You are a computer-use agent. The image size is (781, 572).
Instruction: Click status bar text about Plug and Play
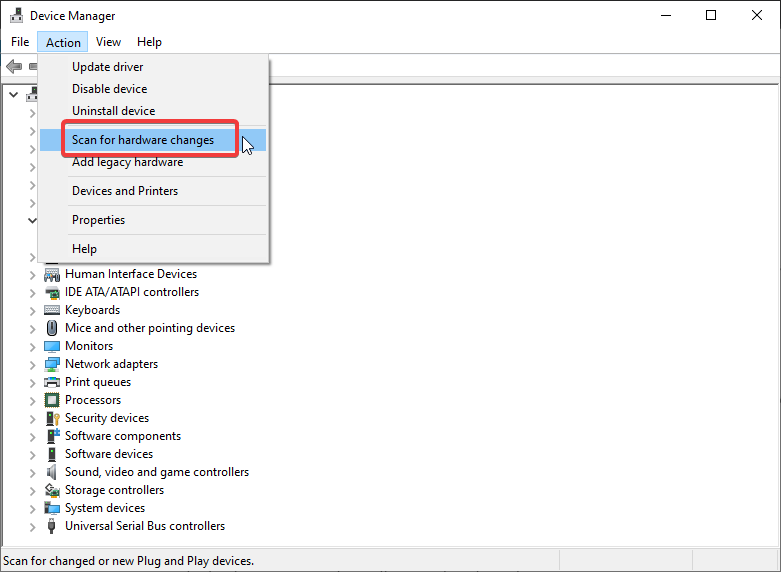pos(129,561)
